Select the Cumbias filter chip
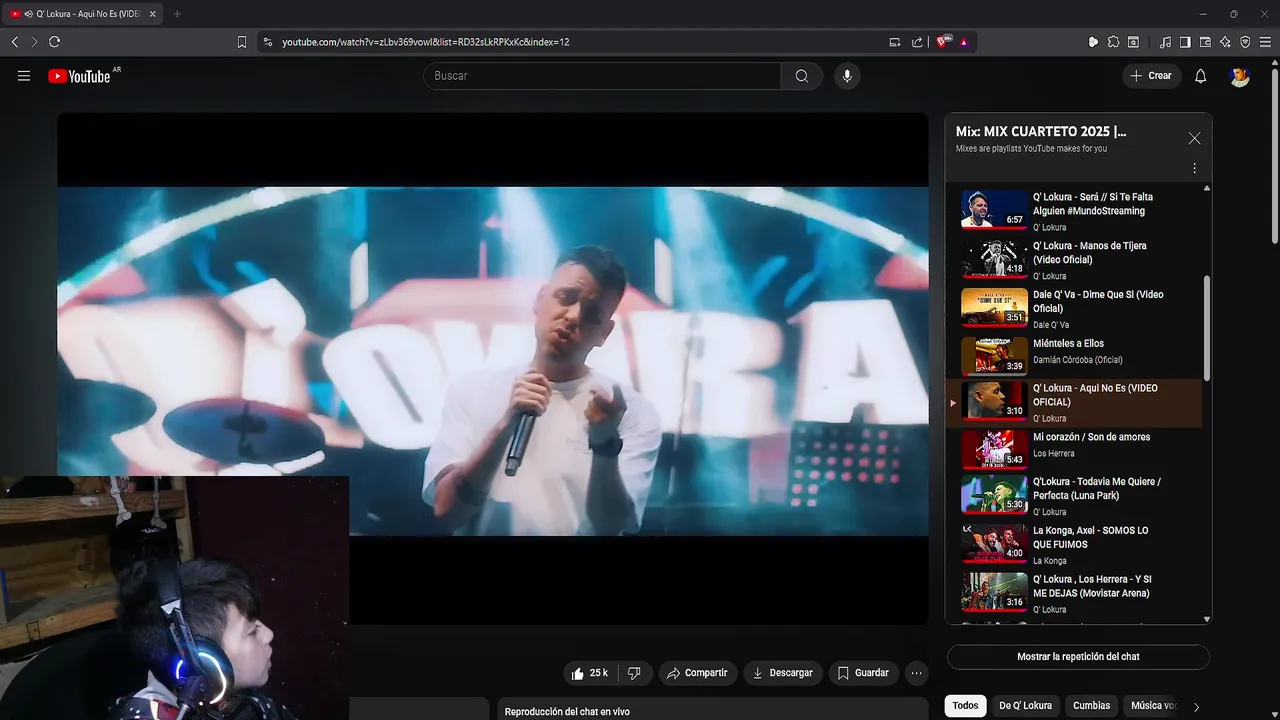This screenshot has height=720, width=1280. pyautogui.click(x=1091, y=706)
